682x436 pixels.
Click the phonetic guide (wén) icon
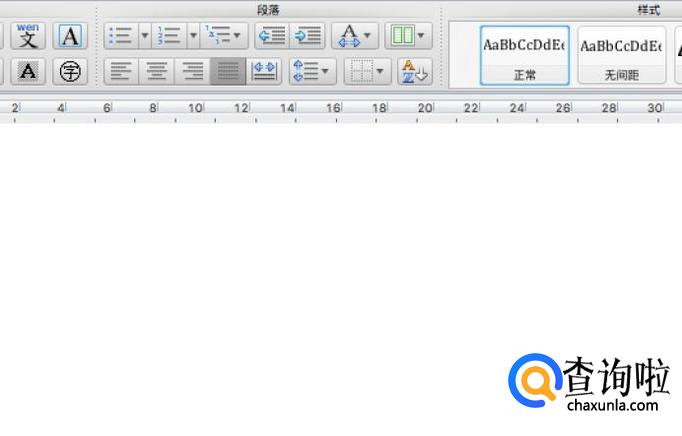pos(29,36)
